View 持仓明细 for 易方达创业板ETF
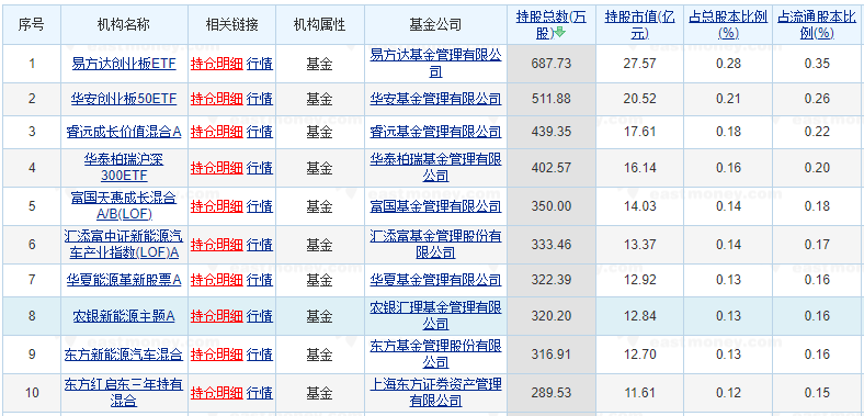Viewport: 864px width, 416px height. (217, 64)
